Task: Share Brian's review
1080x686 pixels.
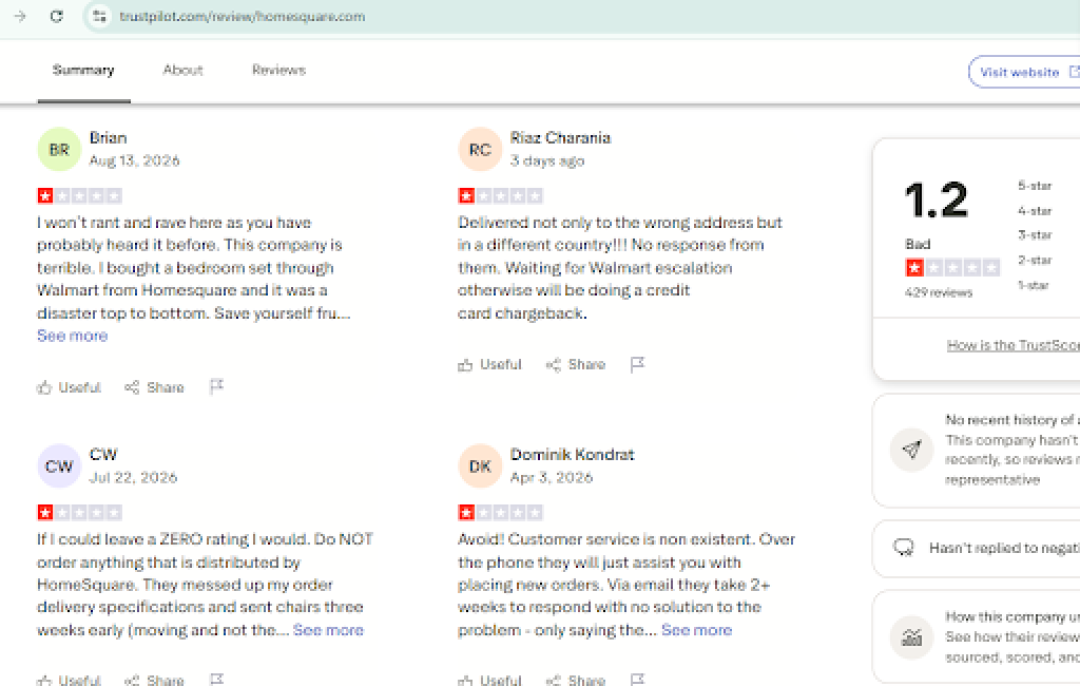Action: click(154, 387)
